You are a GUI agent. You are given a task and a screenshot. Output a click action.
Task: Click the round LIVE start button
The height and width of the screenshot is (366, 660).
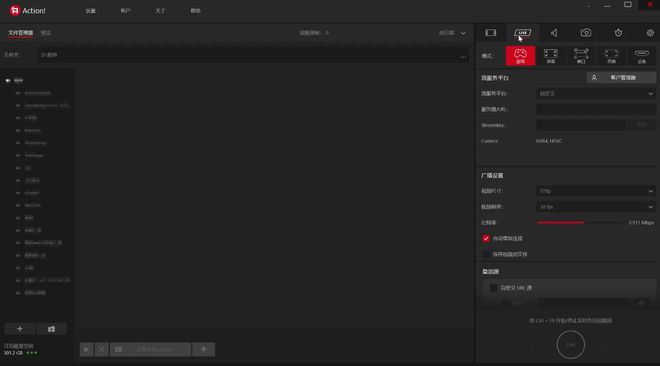570,345
